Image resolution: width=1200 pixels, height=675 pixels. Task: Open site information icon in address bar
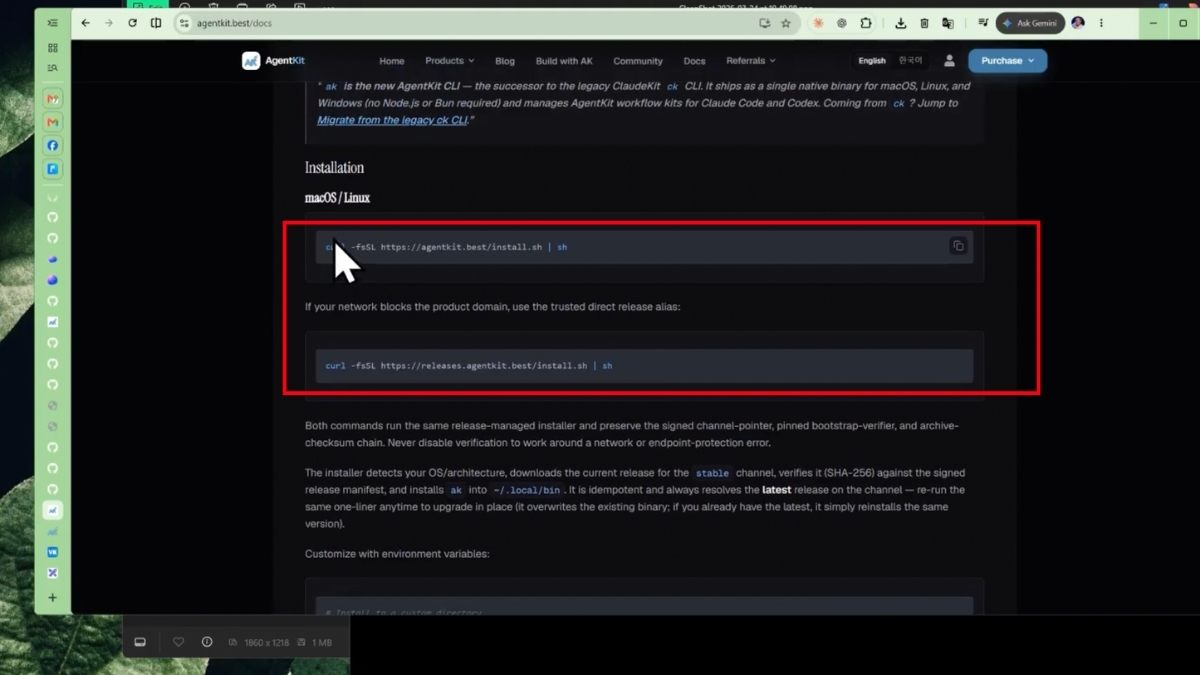tap(183, 23)
